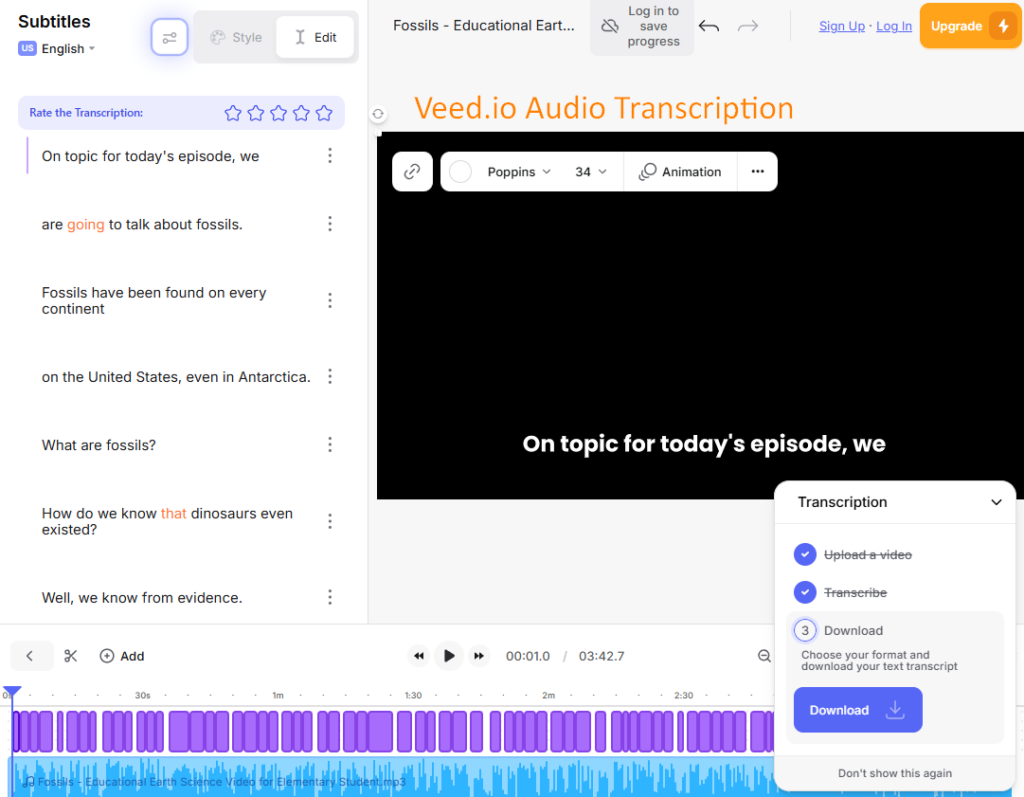Open options for 'What are fossils?' line
The image size is (1024, 797).
point(330,445)
